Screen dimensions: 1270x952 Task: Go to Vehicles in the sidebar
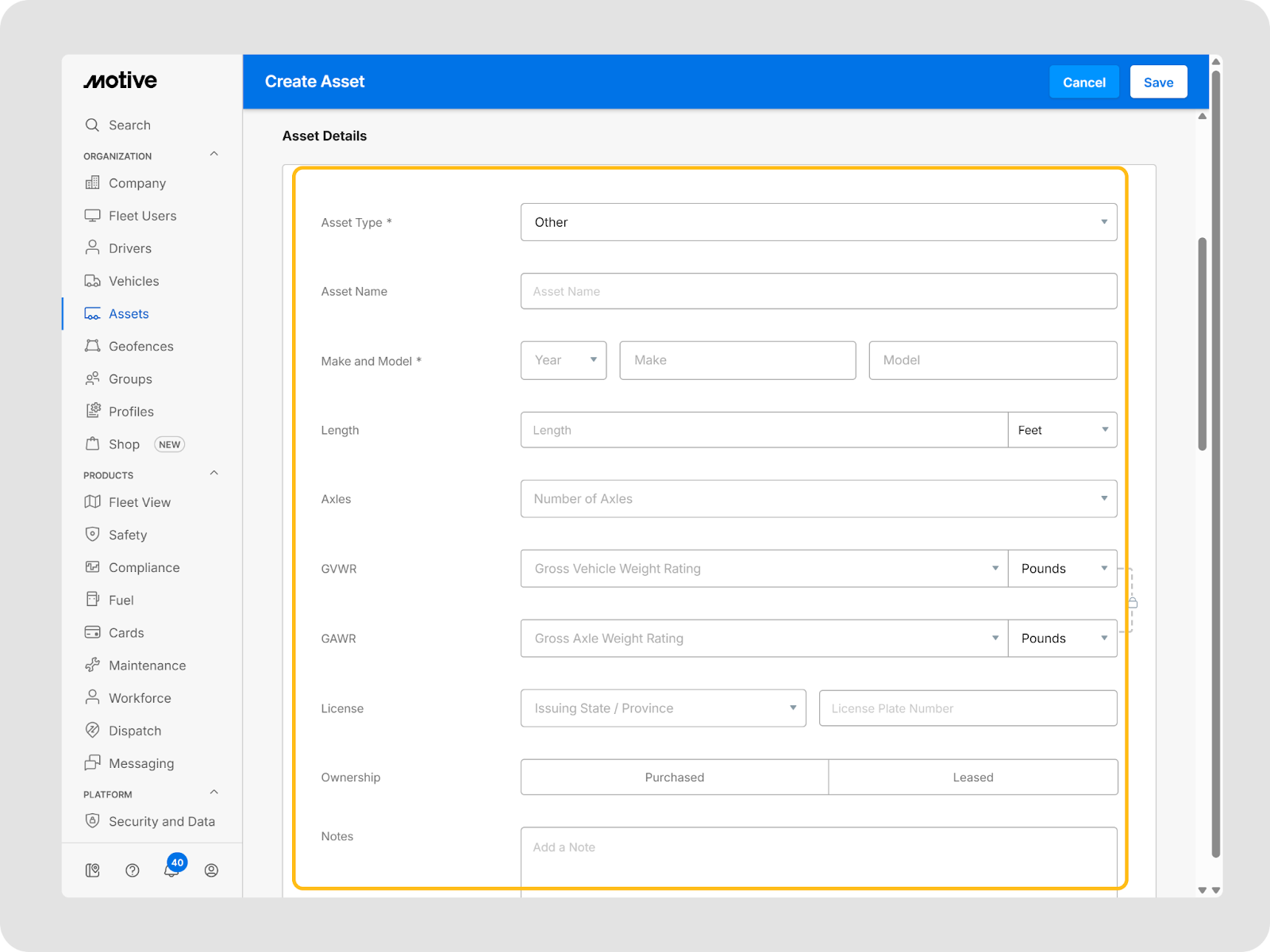(x=133, y=281)
